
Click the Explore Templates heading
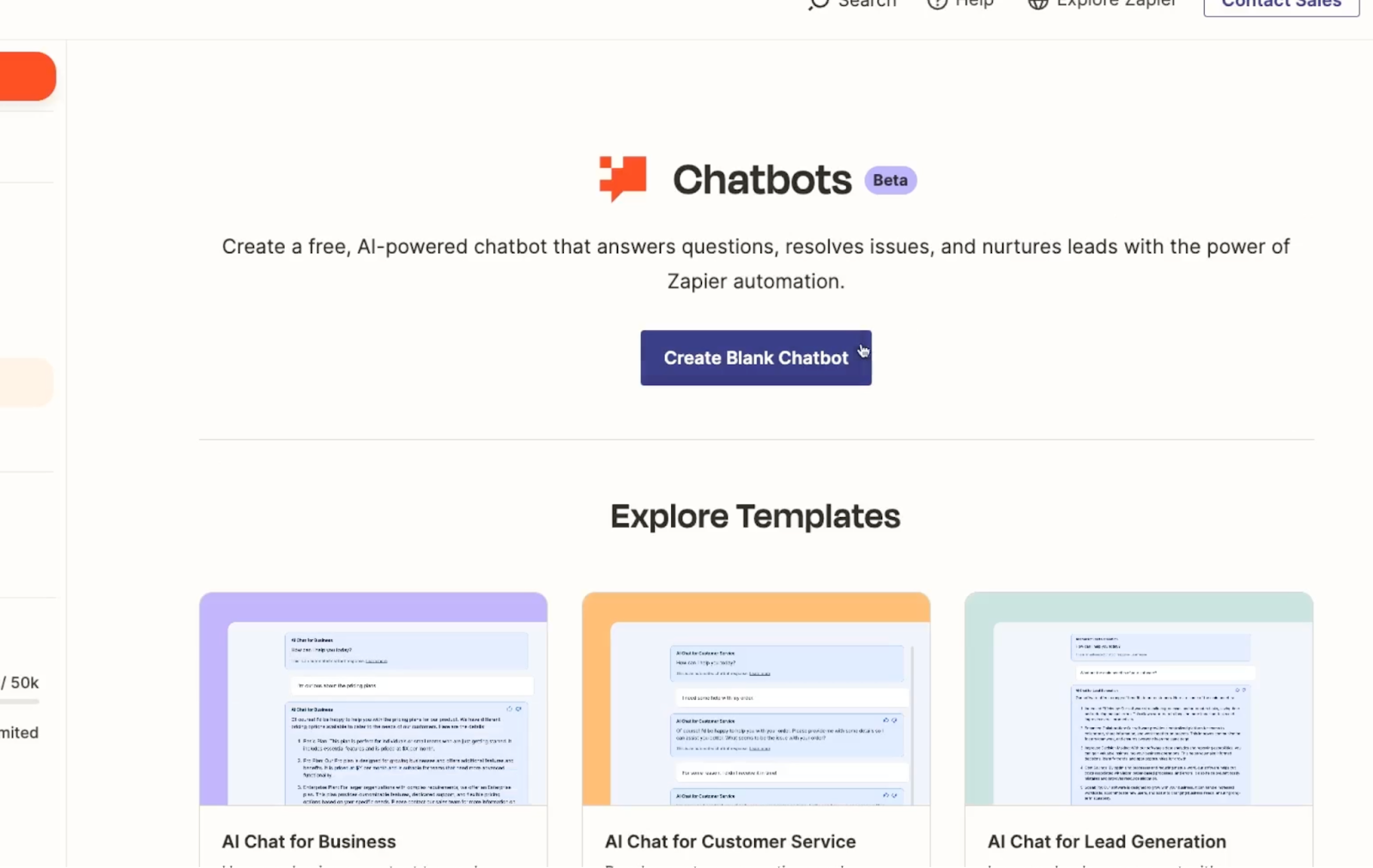755,516
